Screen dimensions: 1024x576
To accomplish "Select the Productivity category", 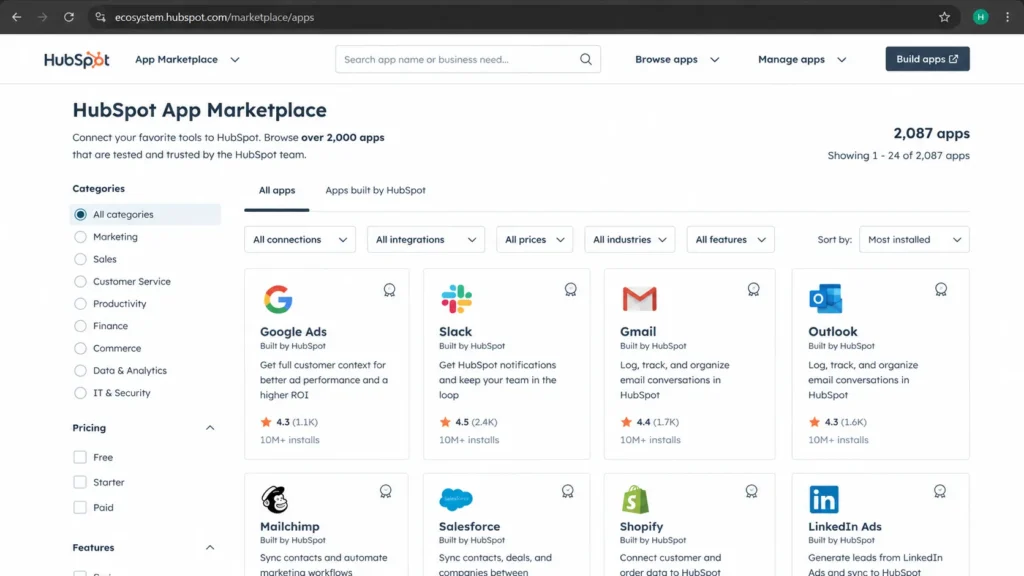I will (80, 304).
